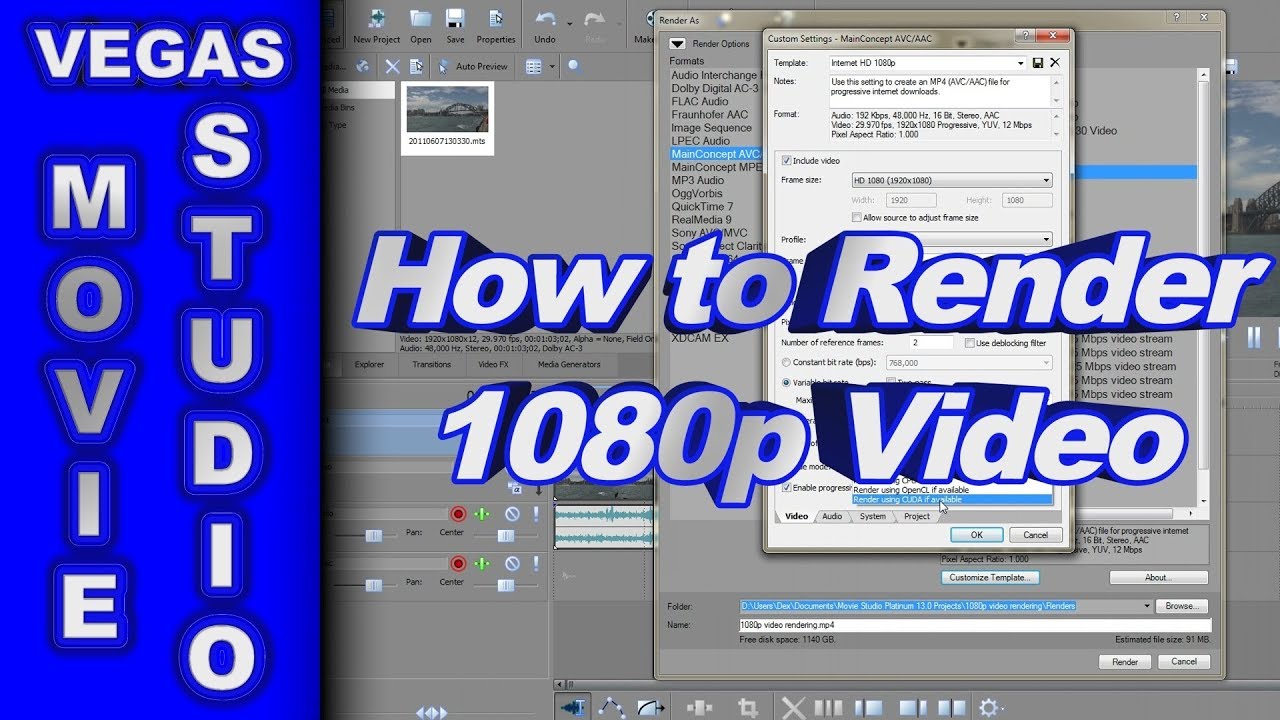
Task: Click the remove media X icon
Action: point(392,66)
